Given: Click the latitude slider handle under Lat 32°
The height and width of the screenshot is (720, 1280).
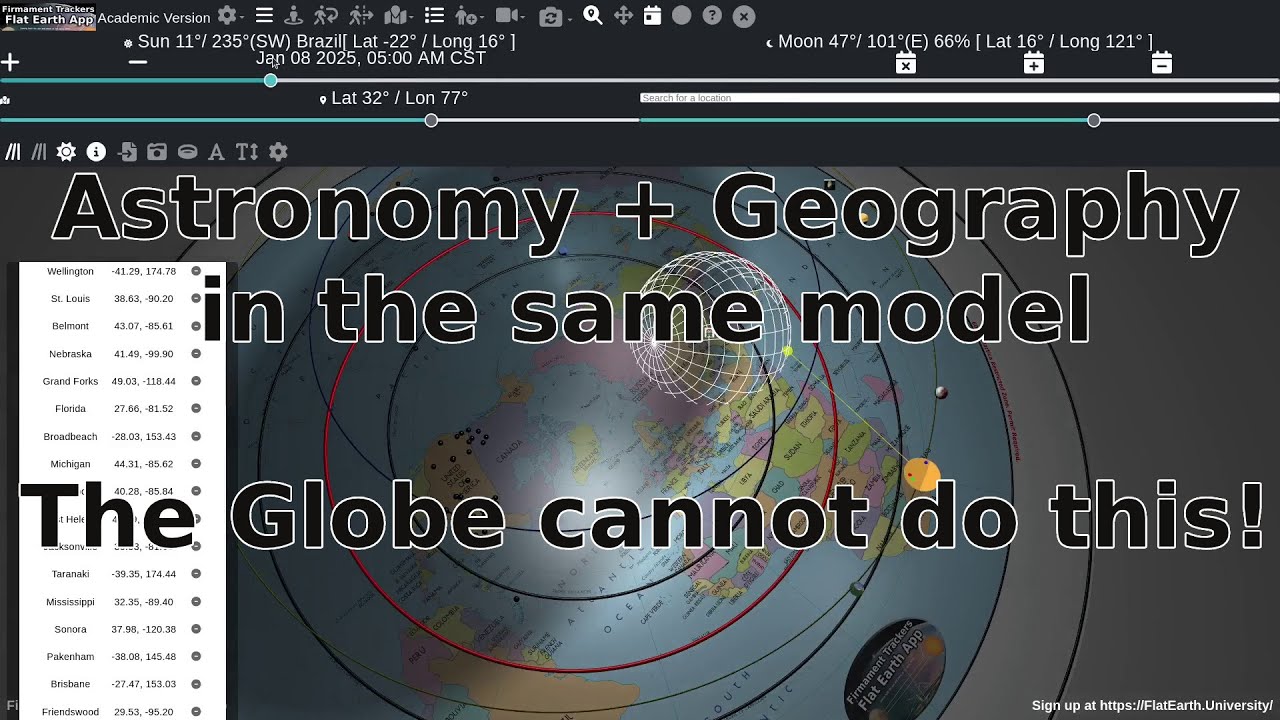Looking at the screenshot, I should point(431,120).
